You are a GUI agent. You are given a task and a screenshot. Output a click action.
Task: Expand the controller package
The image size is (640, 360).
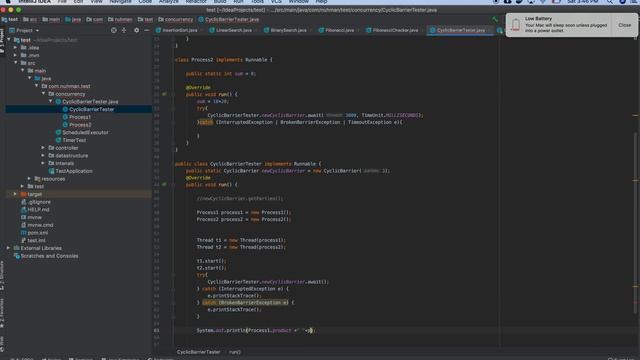point(43,148)
